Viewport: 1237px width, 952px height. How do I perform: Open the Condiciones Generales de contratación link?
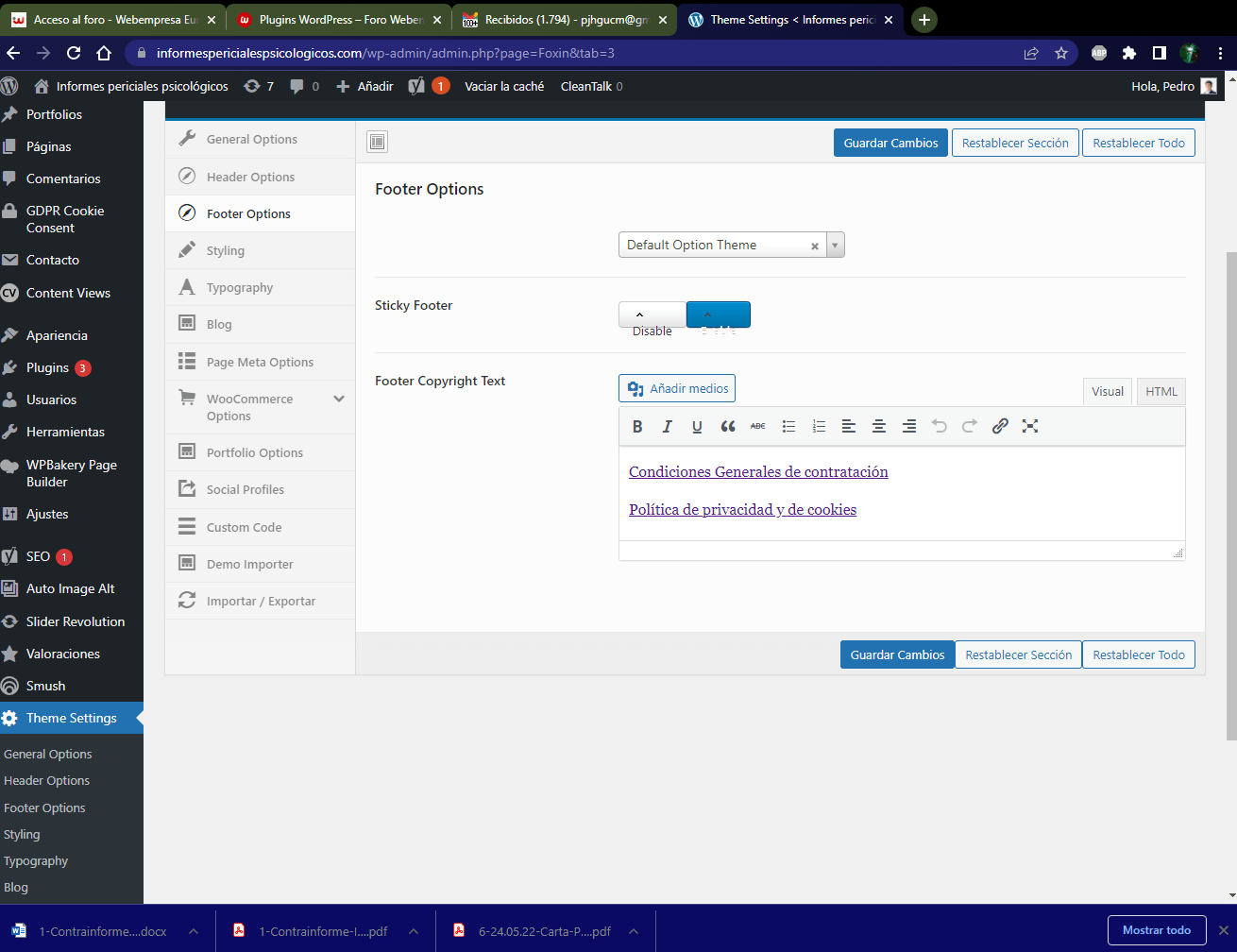(x=758, y=471)
